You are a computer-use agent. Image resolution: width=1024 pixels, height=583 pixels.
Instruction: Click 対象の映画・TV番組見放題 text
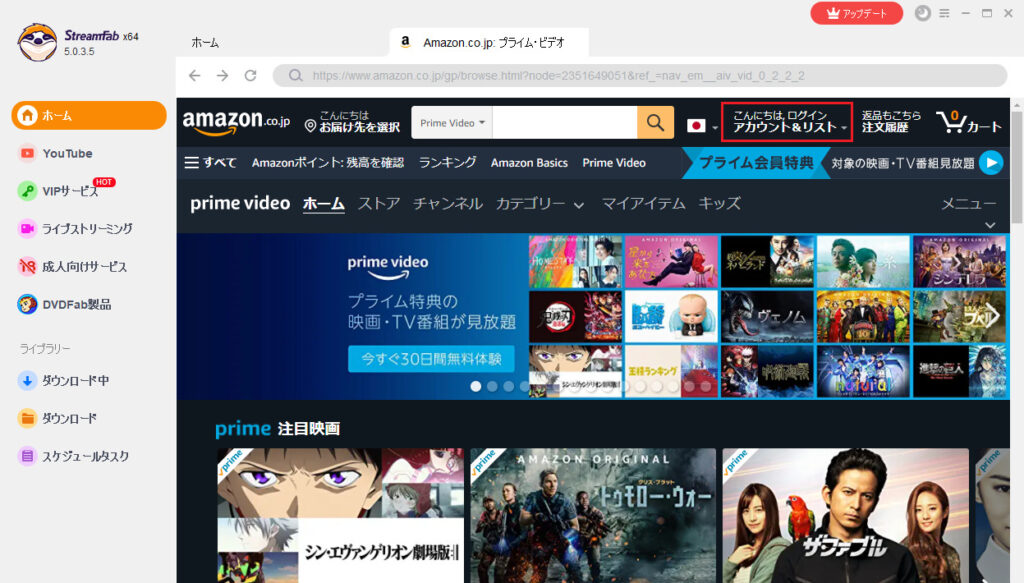point(903,163)
